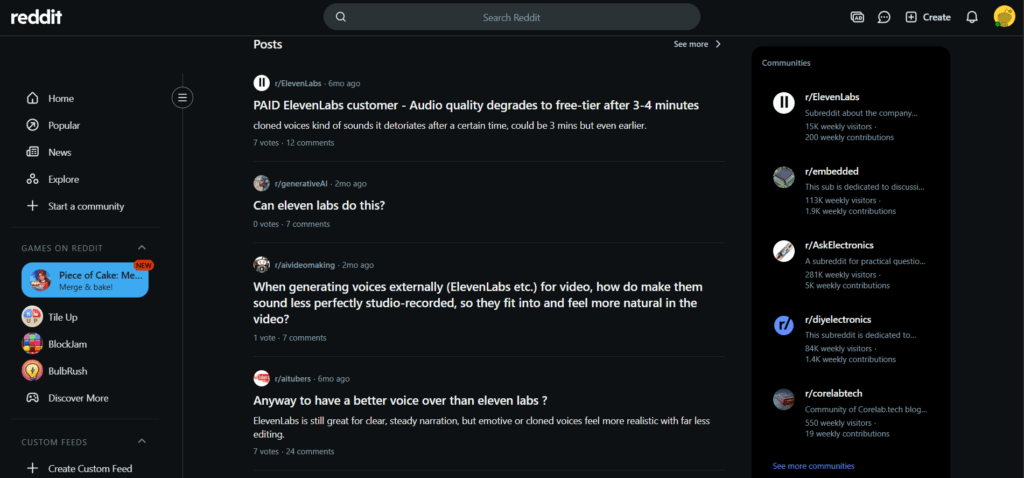
Task: Click the search magnifier icon
Action: click(340, 18)
